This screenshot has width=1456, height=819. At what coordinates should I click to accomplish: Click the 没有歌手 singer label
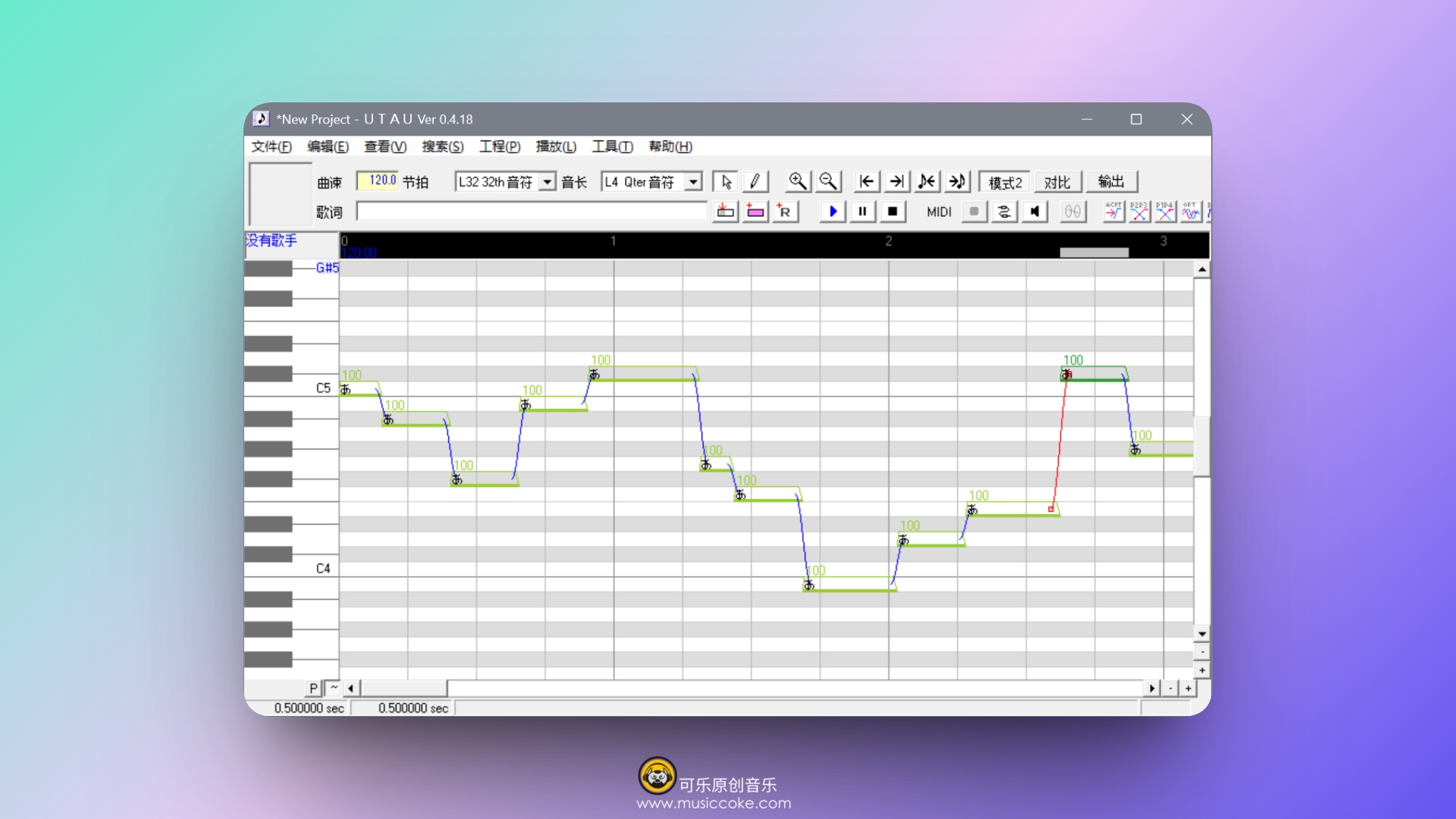(271, 240)
